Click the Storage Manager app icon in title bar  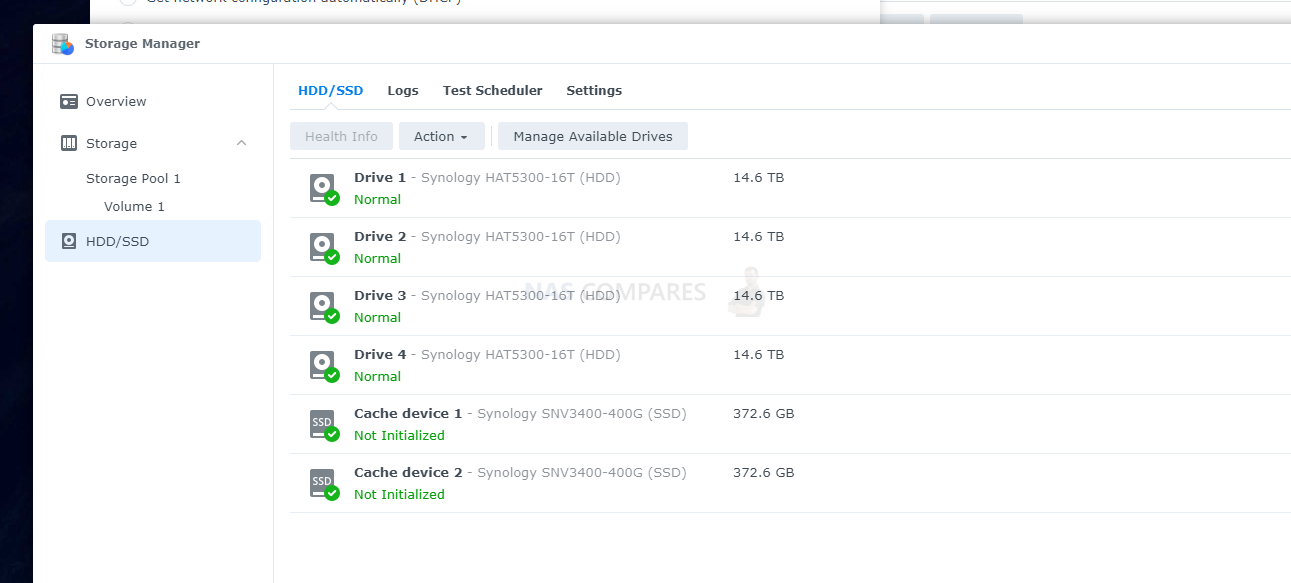click(x=63, y=44)
